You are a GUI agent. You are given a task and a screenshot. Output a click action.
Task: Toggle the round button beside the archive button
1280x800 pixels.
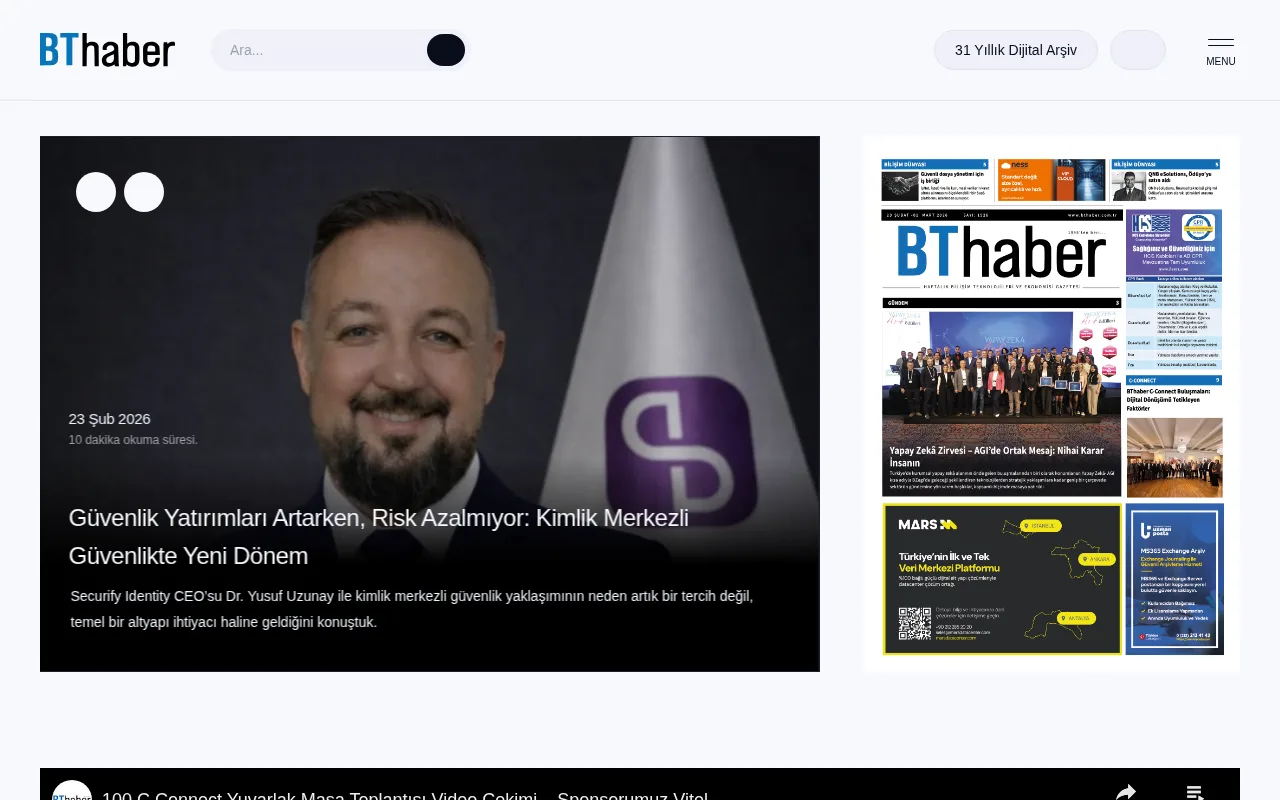pyautogui.click(x=1137, y=49)
